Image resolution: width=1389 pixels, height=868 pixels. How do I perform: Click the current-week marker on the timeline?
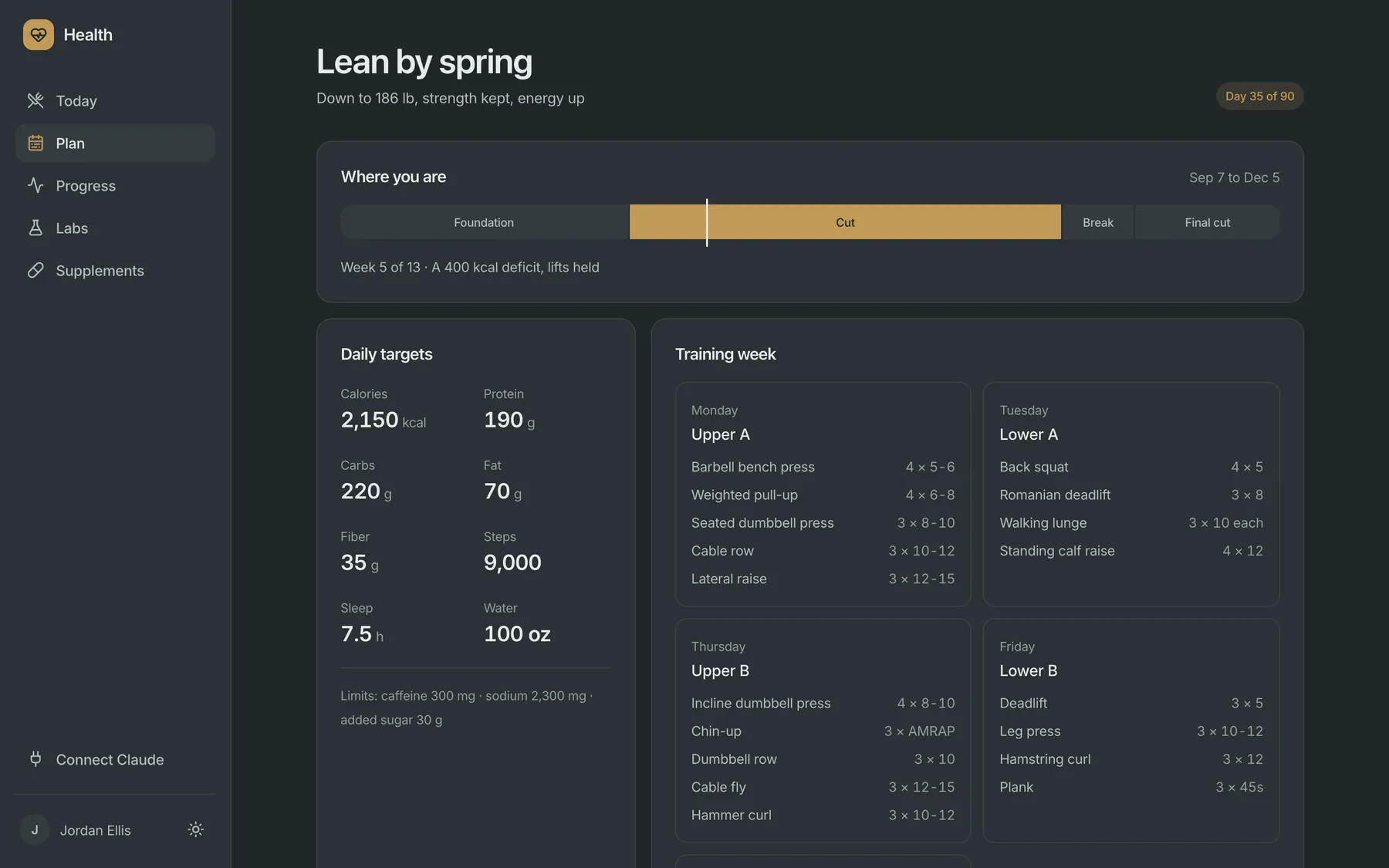[x=707, y=222]
